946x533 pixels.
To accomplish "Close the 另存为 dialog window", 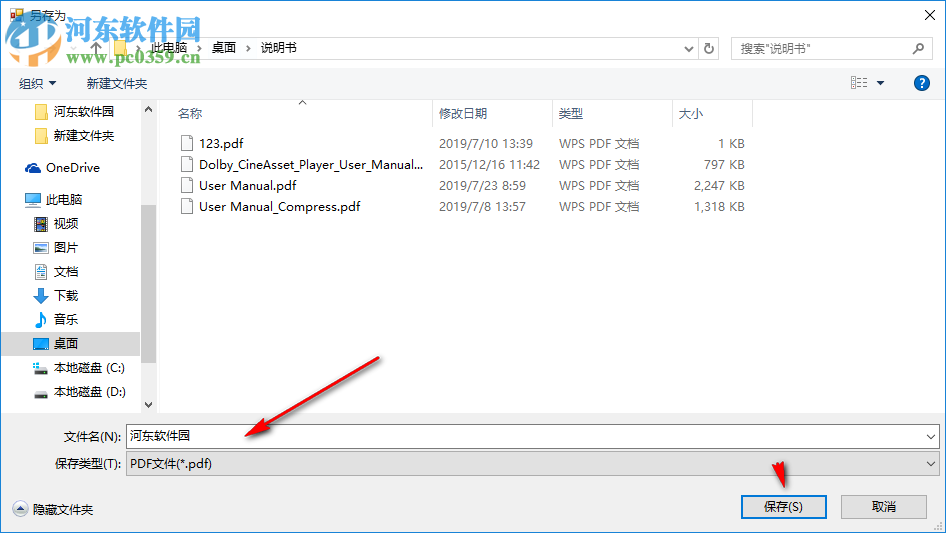I will (x=930, y=15).
